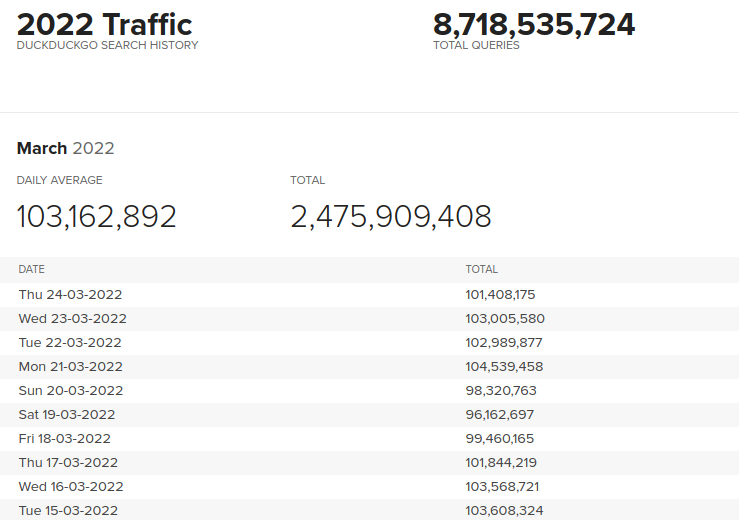Click the 'March 2022' section heading
Image resolution: width=745 pixels, height=520 pixels.
(66, 148)
